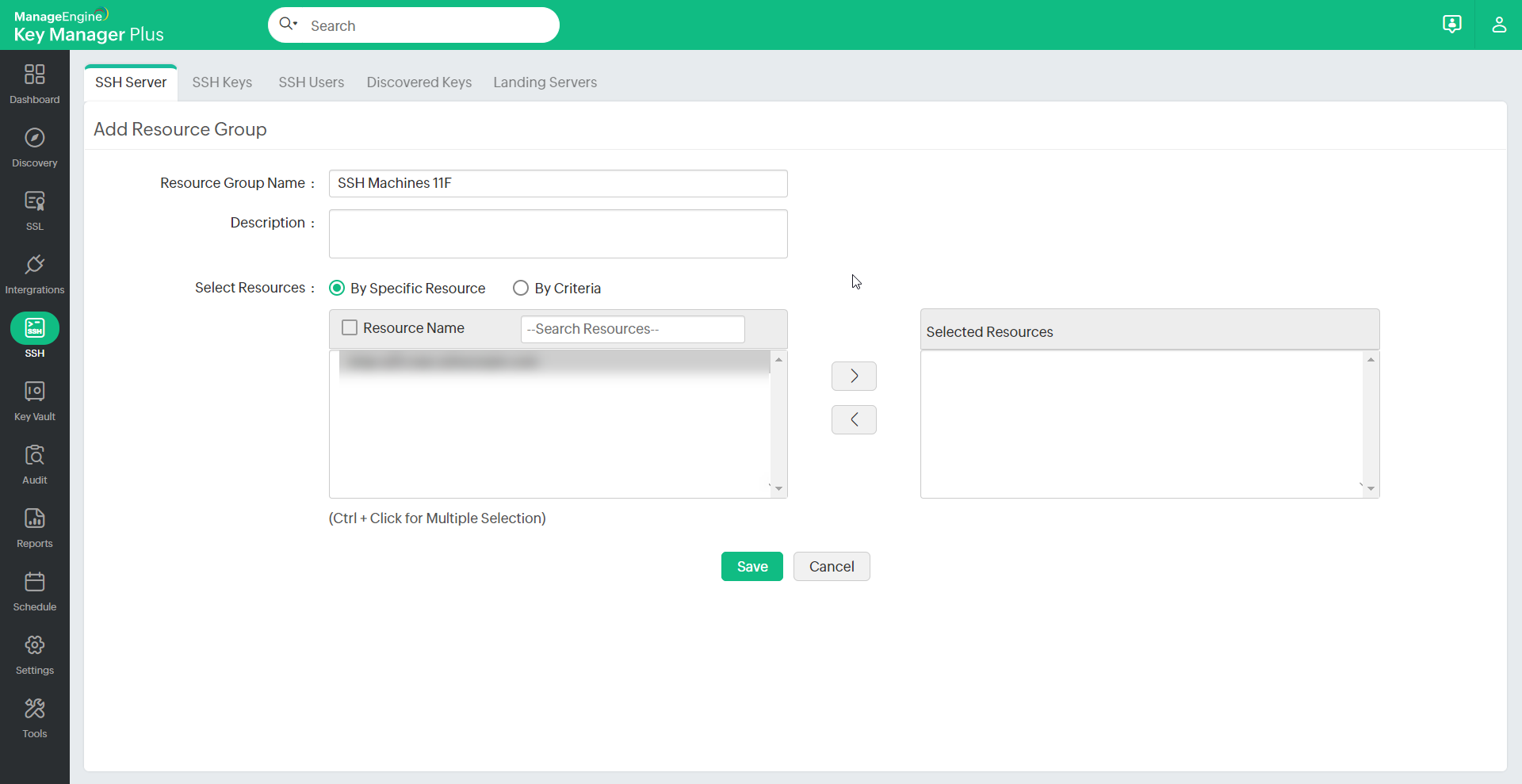
Task: Move a resource right with the arrow button
Action: tap(854, 376)
